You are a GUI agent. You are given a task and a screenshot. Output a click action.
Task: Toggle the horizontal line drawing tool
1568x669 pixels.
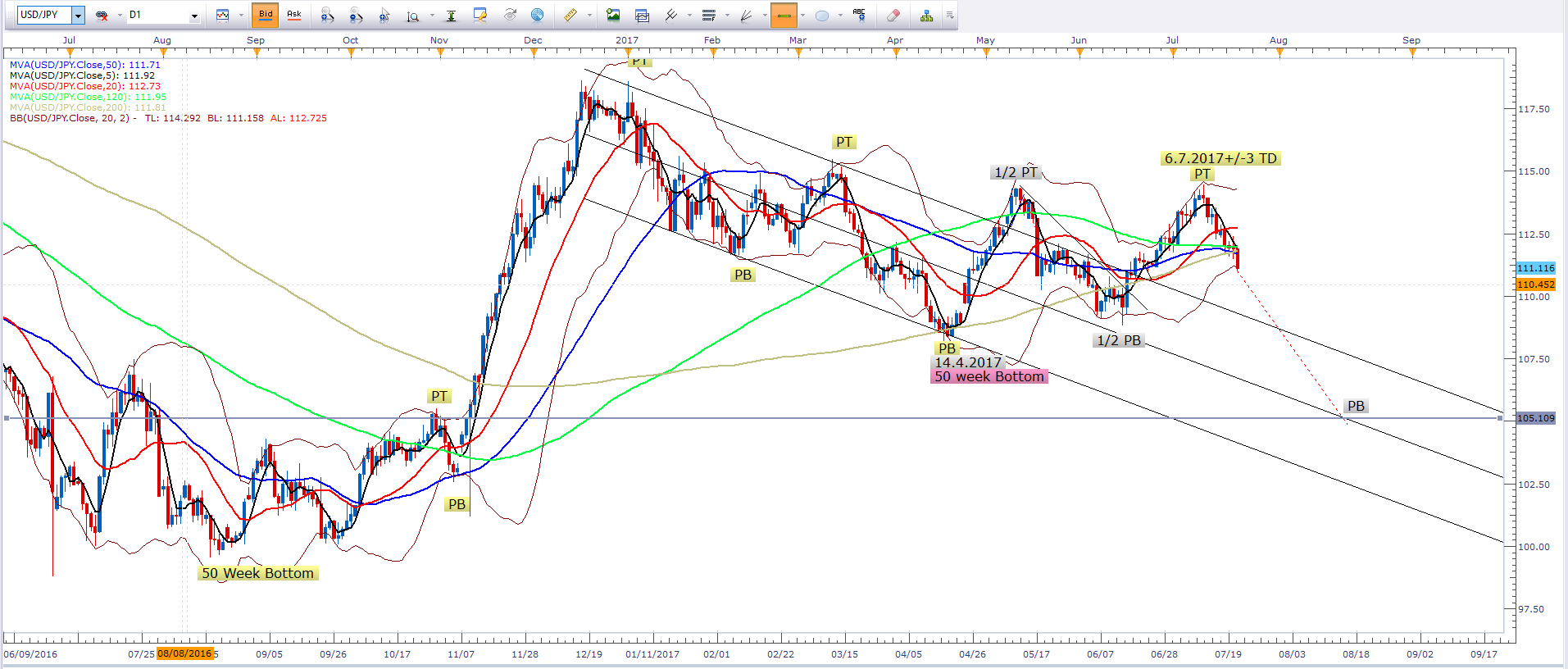pos(784,15)
